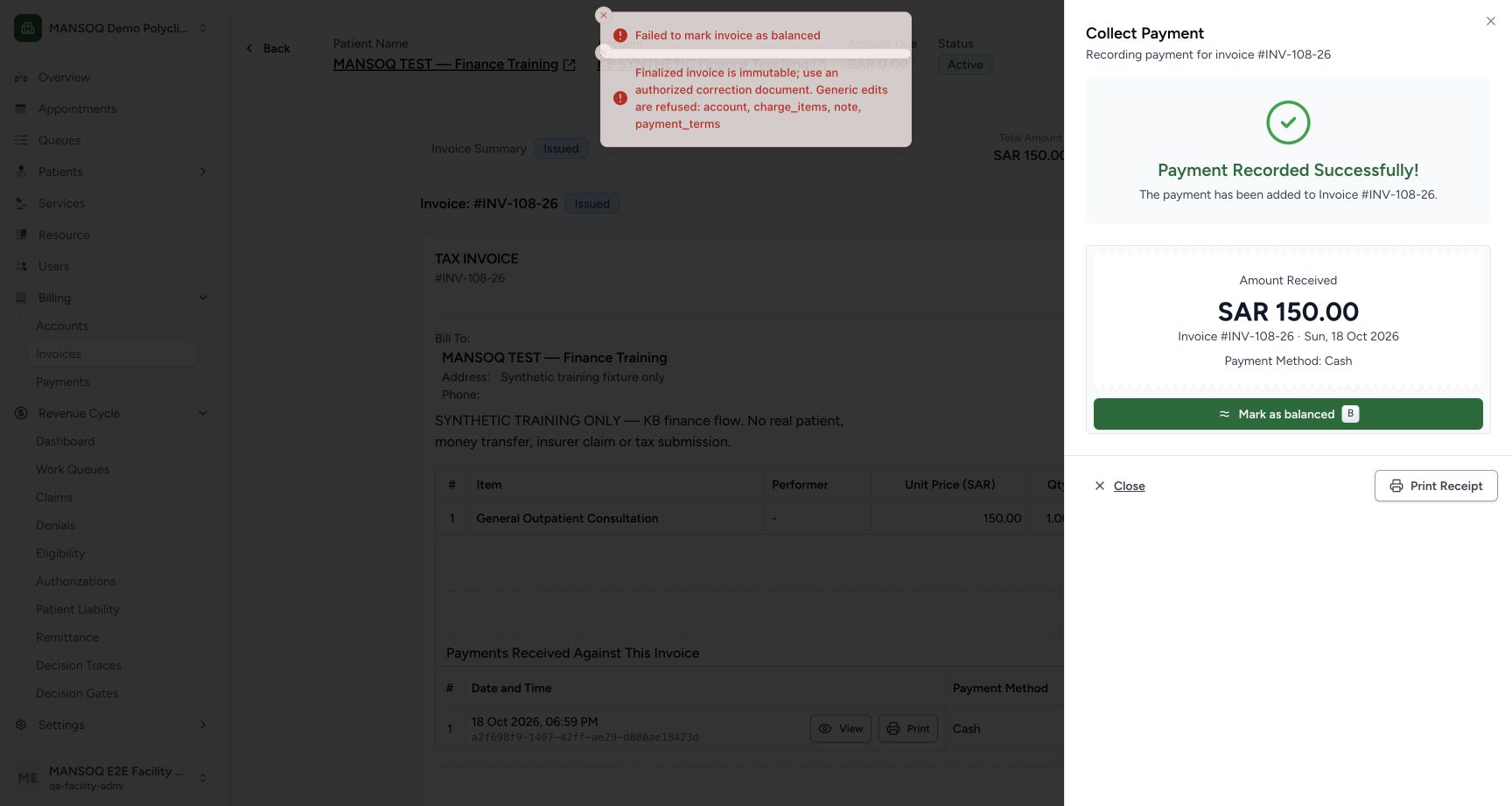This screenshot has height=806, width=1512.
Task: Open the Remittance page
Action: point(67,637)
